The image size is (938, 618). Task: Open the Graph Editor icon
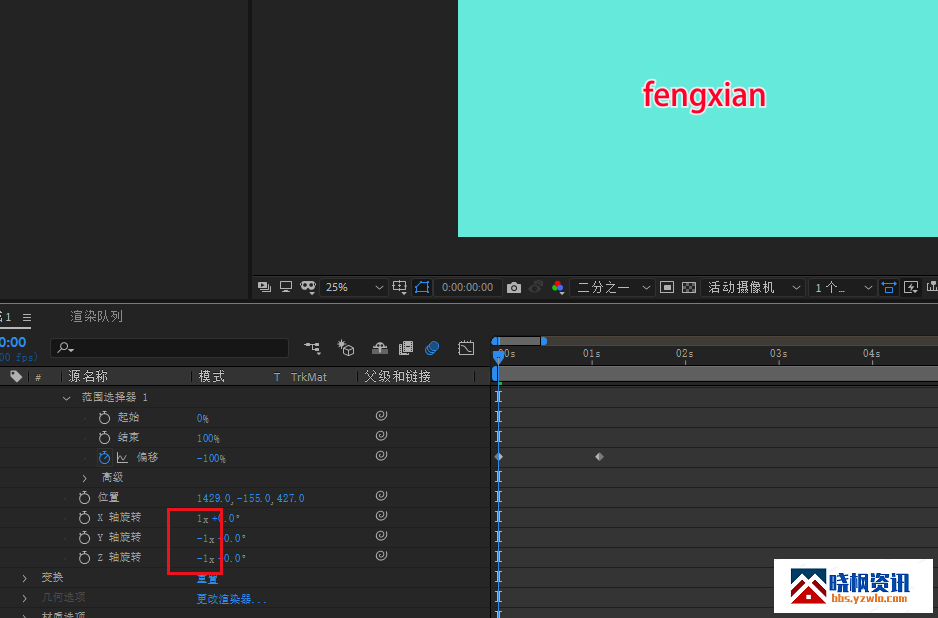coord(466,348)
